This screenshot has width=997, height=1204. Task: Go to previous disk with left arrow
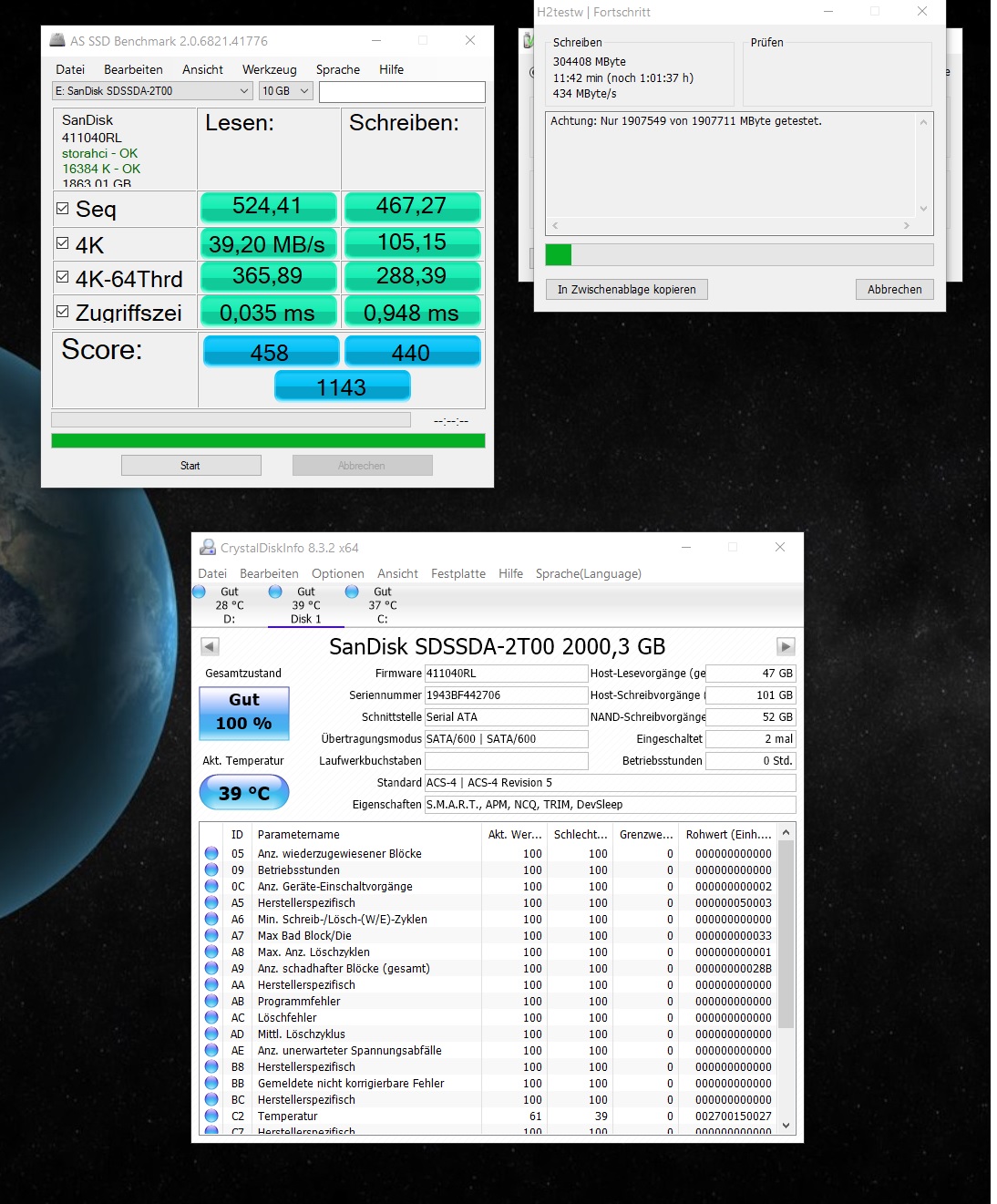210,646
